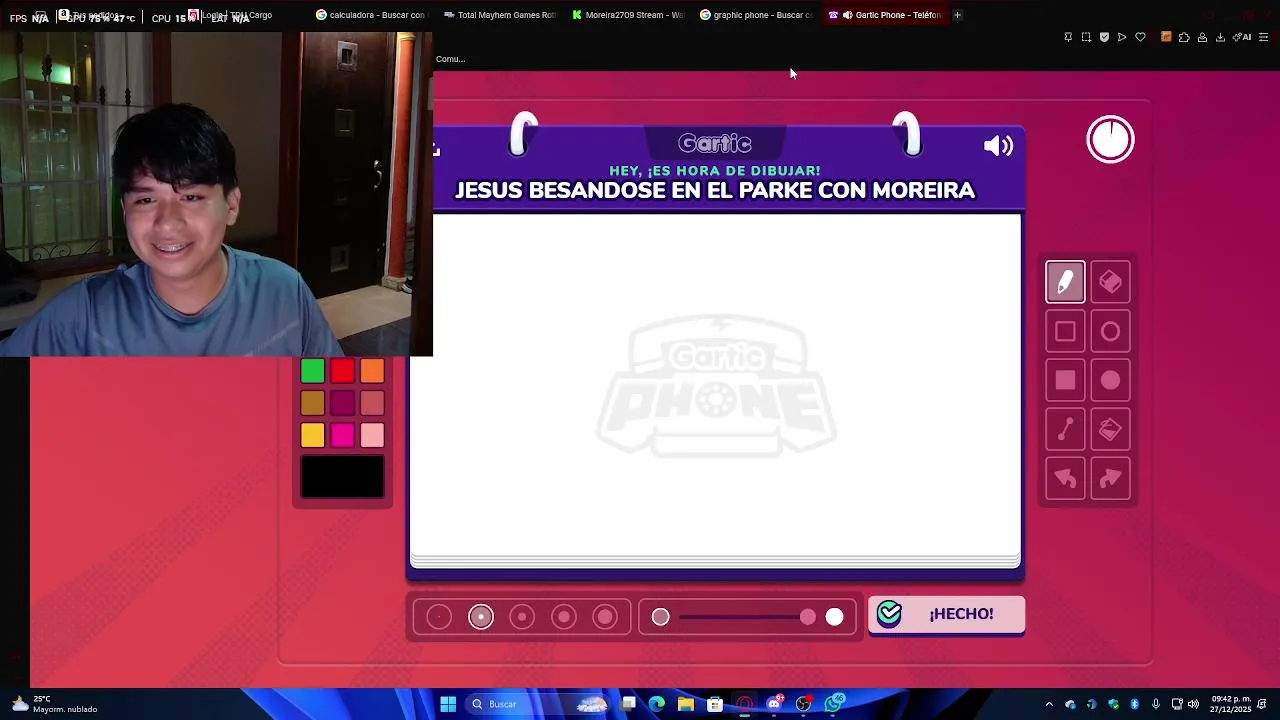Click the browser pin icon
The image size is (1280, 720).
(1068, 37)
